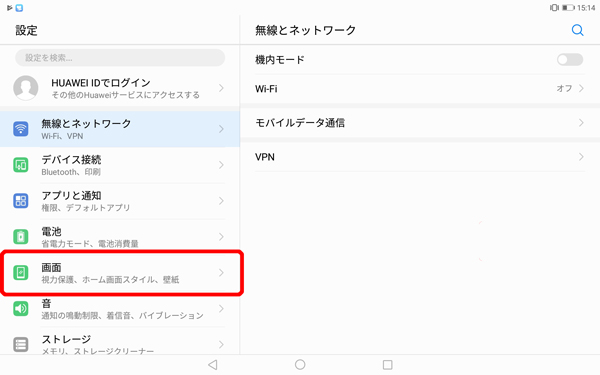Image resolution: width=600 pixels, height=375 pixels.
Task: Tap the 音 speaker icon
Action: point(21,308)
